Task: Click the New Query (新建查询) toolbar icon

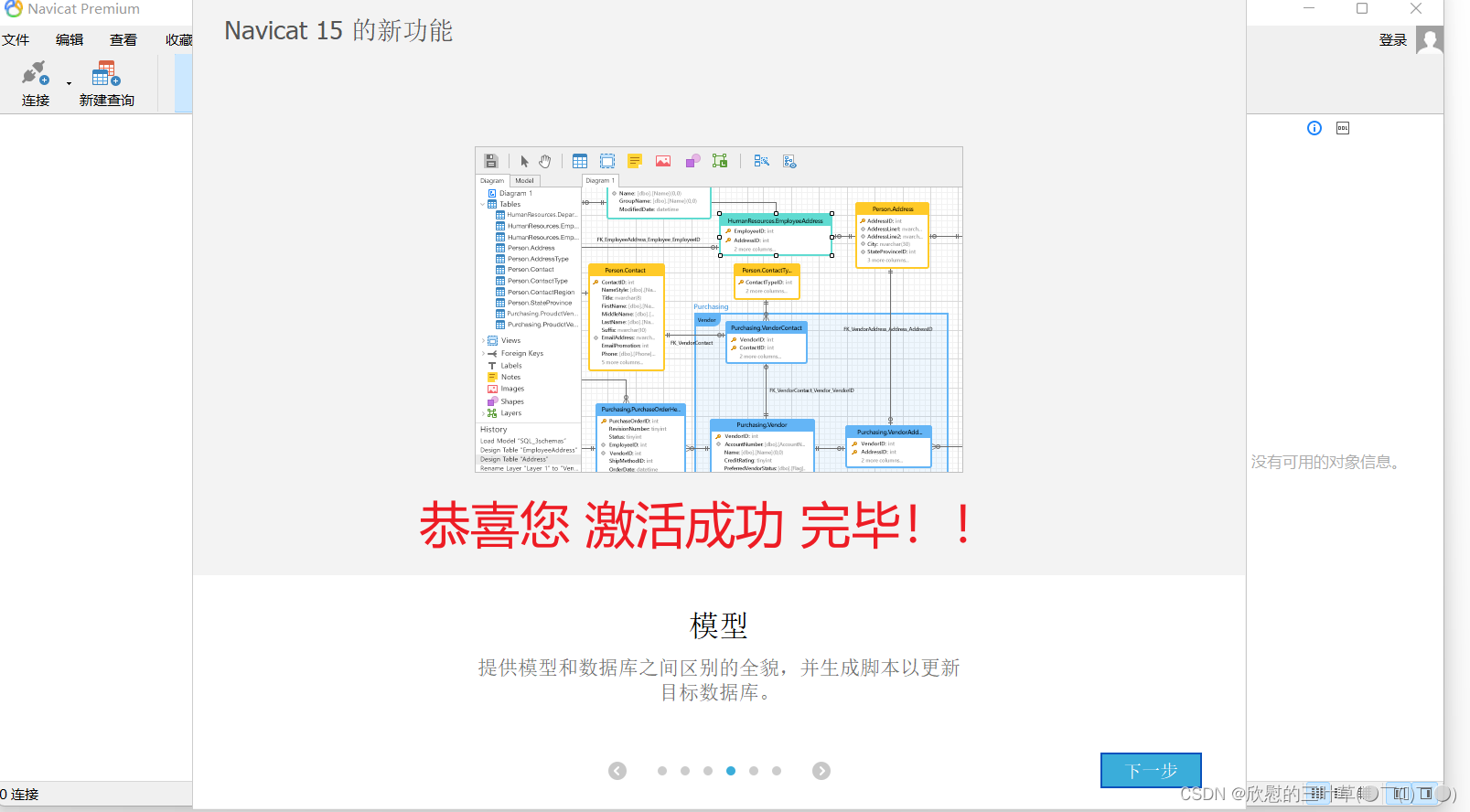Action: coord(106,73)
